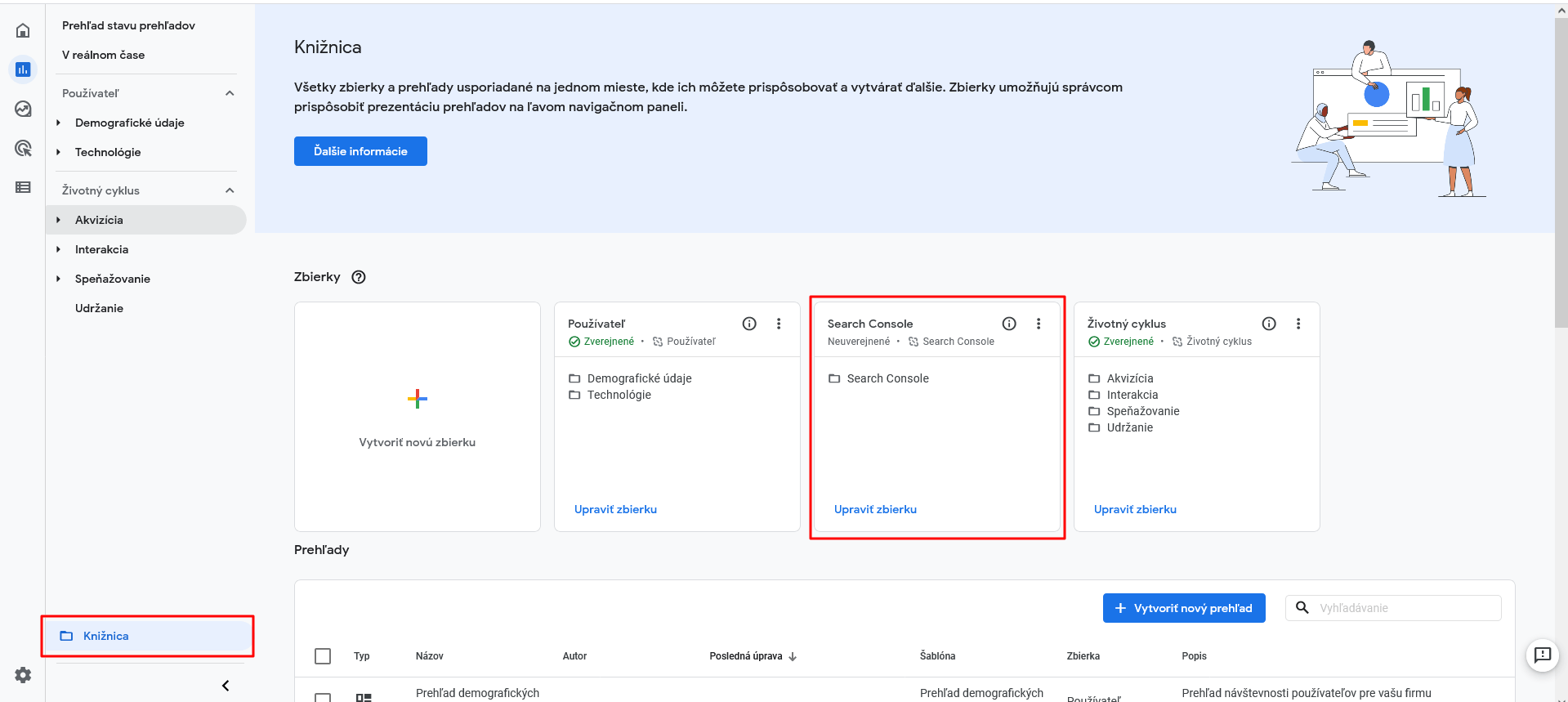Click Udržanie entry in Životný cyklus card
Image resolution: width=1568 pixels, height=702 pixels.
coord(1130,427)
